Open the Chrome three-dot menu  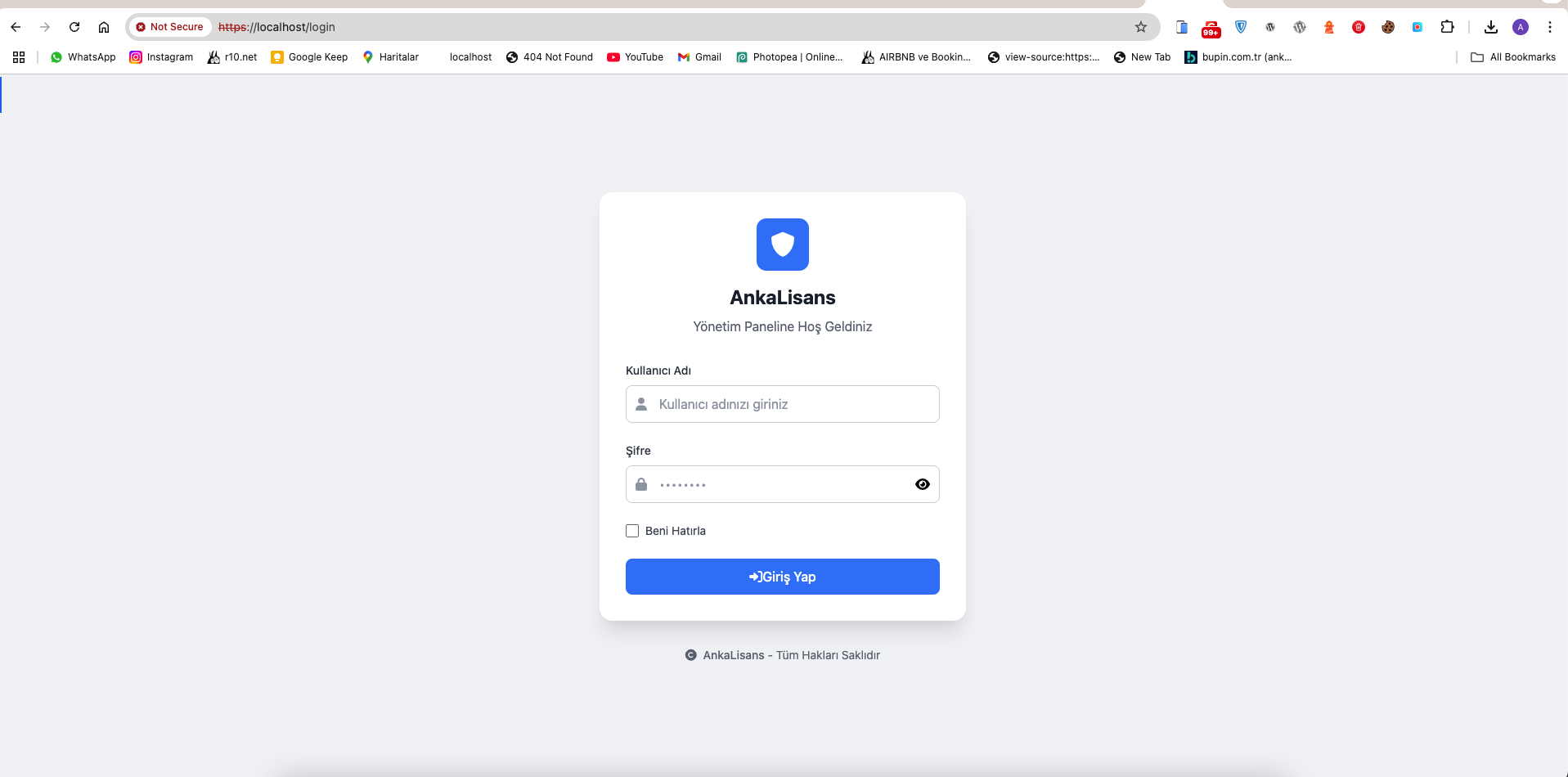[1549, 27]
